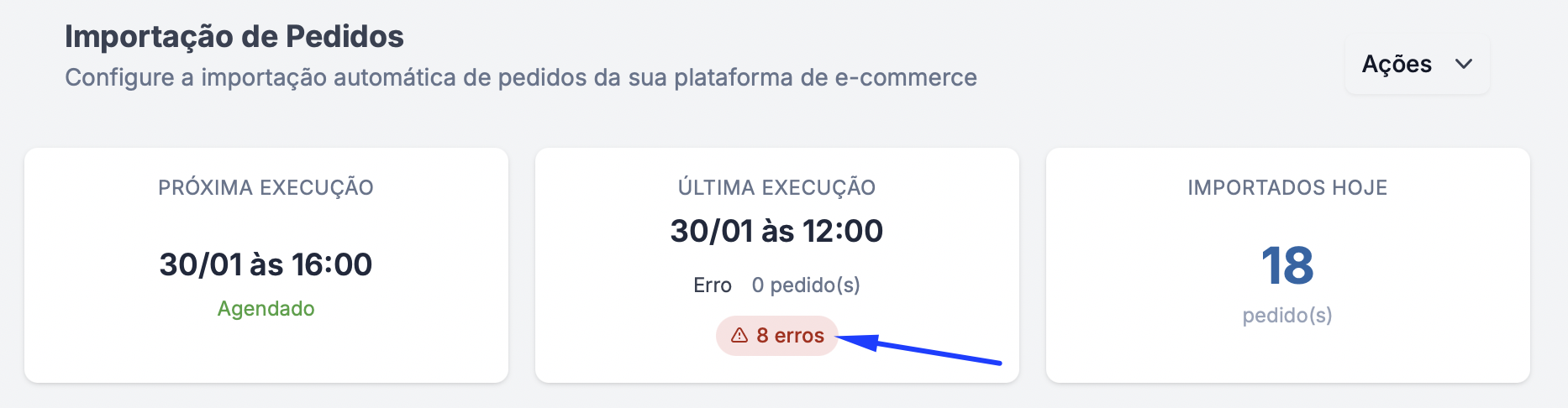The height and width of the screenshot is (408, 1568).
Task: Open the Ações dropdown menu
Action: 1417,65
